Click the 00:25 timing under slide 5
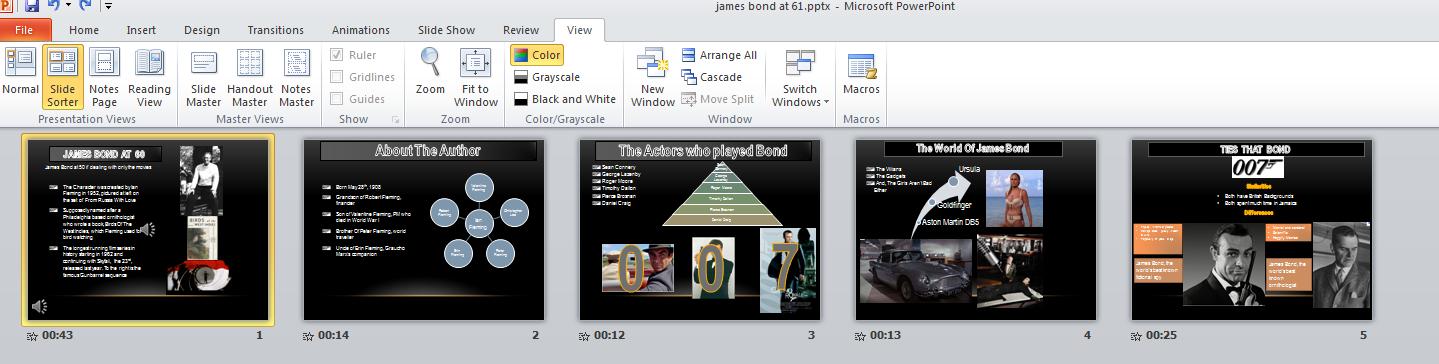The image size is (1439, 364). pyautogui.click(x=1163, y=335)
